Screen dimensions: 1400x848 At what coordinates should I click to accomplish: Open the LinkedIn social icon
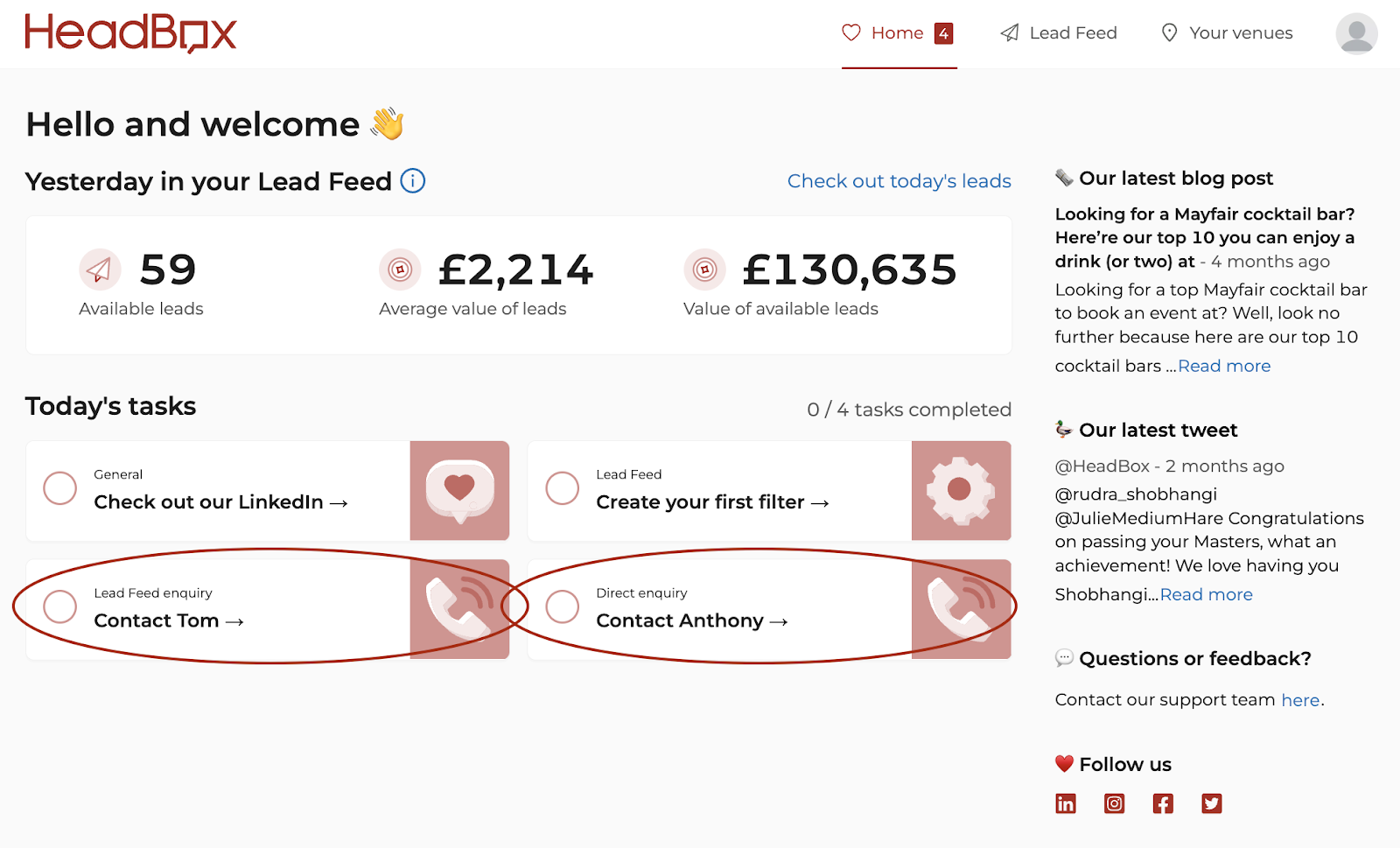pyautogui.click(x=1065, y=803)
